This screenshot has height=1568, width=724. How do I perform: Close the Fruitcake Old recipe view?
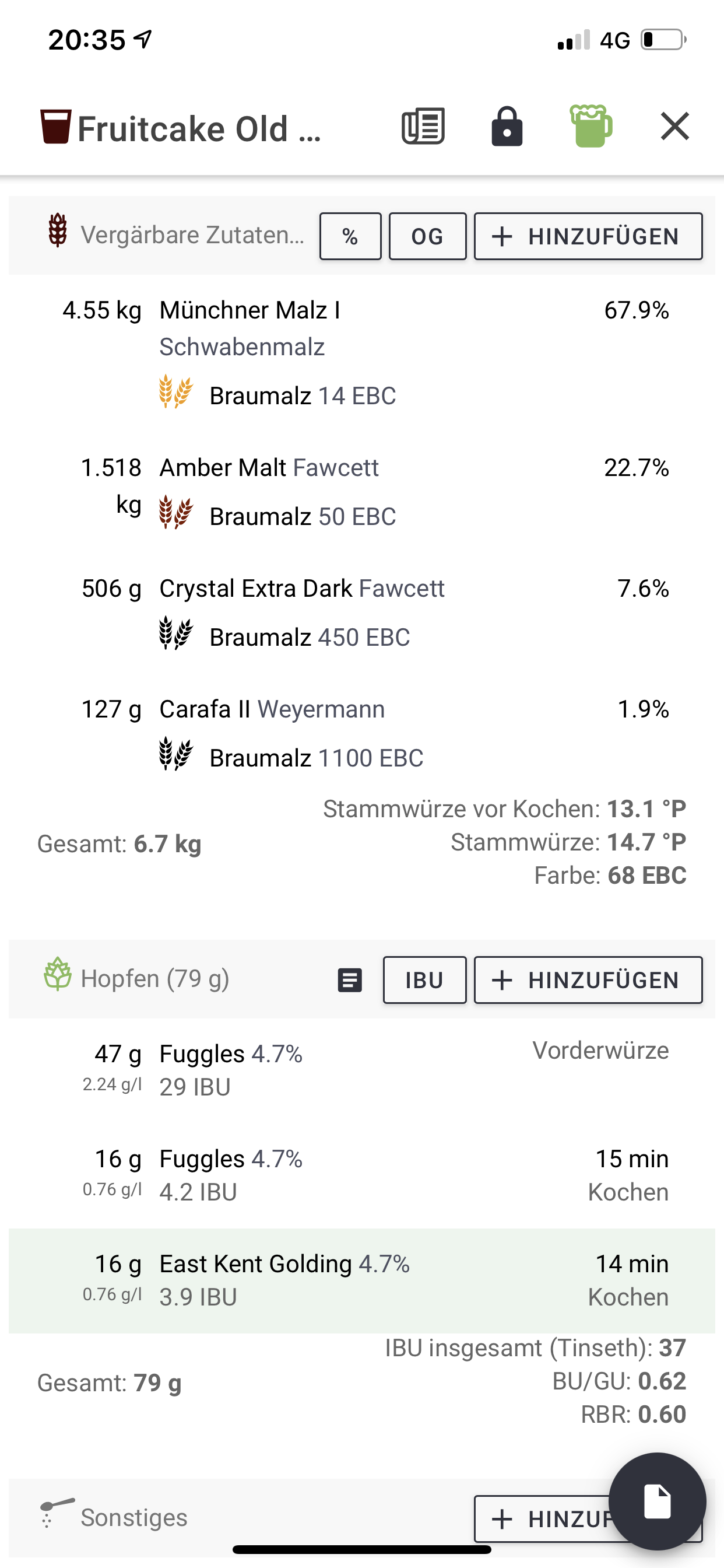(674, 127)
